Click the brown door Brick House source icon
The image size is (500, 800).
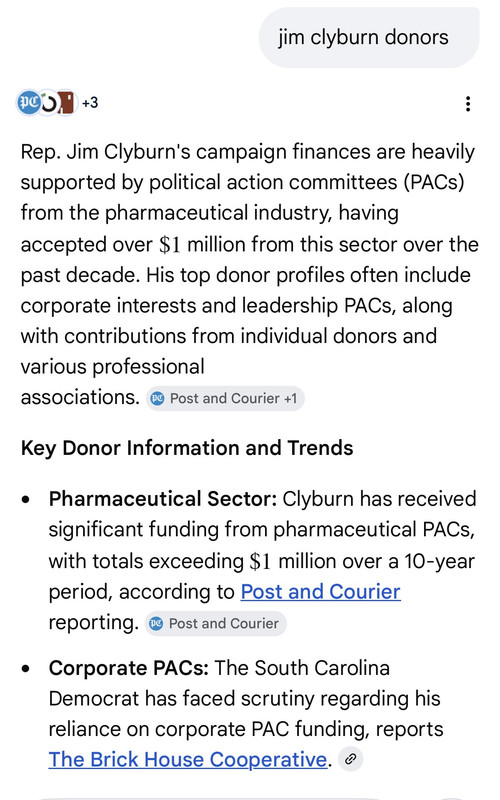(66, 103)
